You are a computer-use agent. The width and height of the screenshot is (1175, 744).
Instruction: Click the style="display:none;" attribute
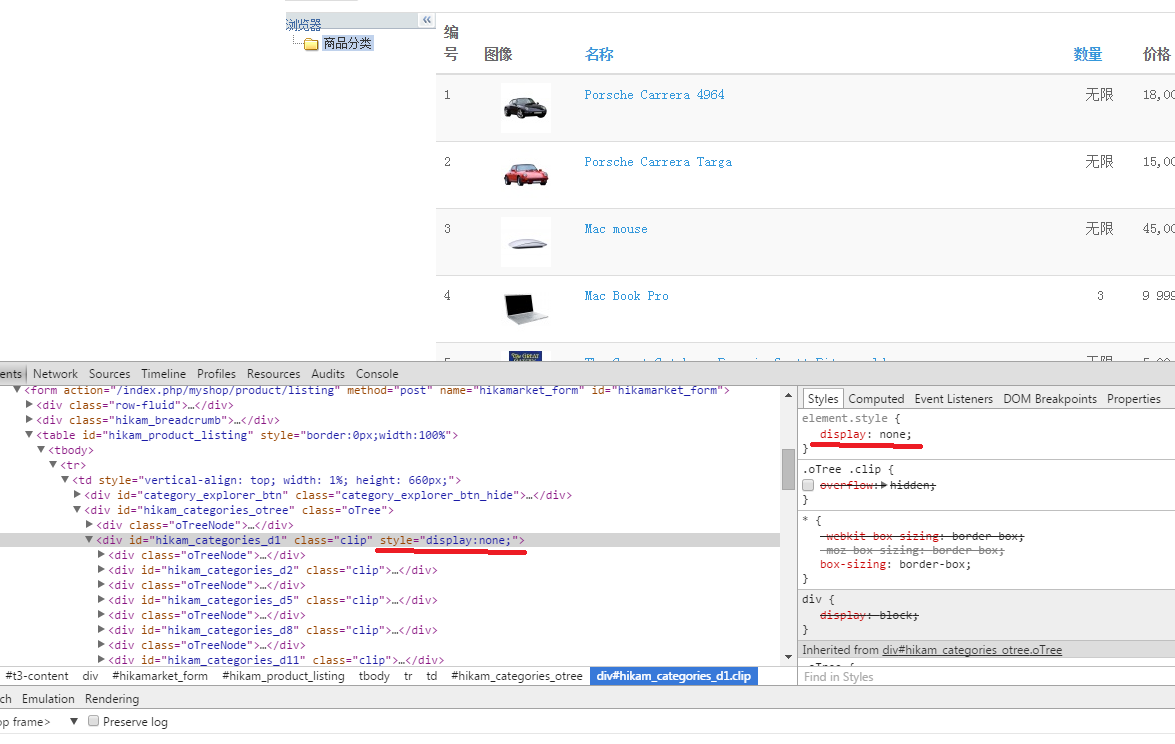click(x=452, y=540)
